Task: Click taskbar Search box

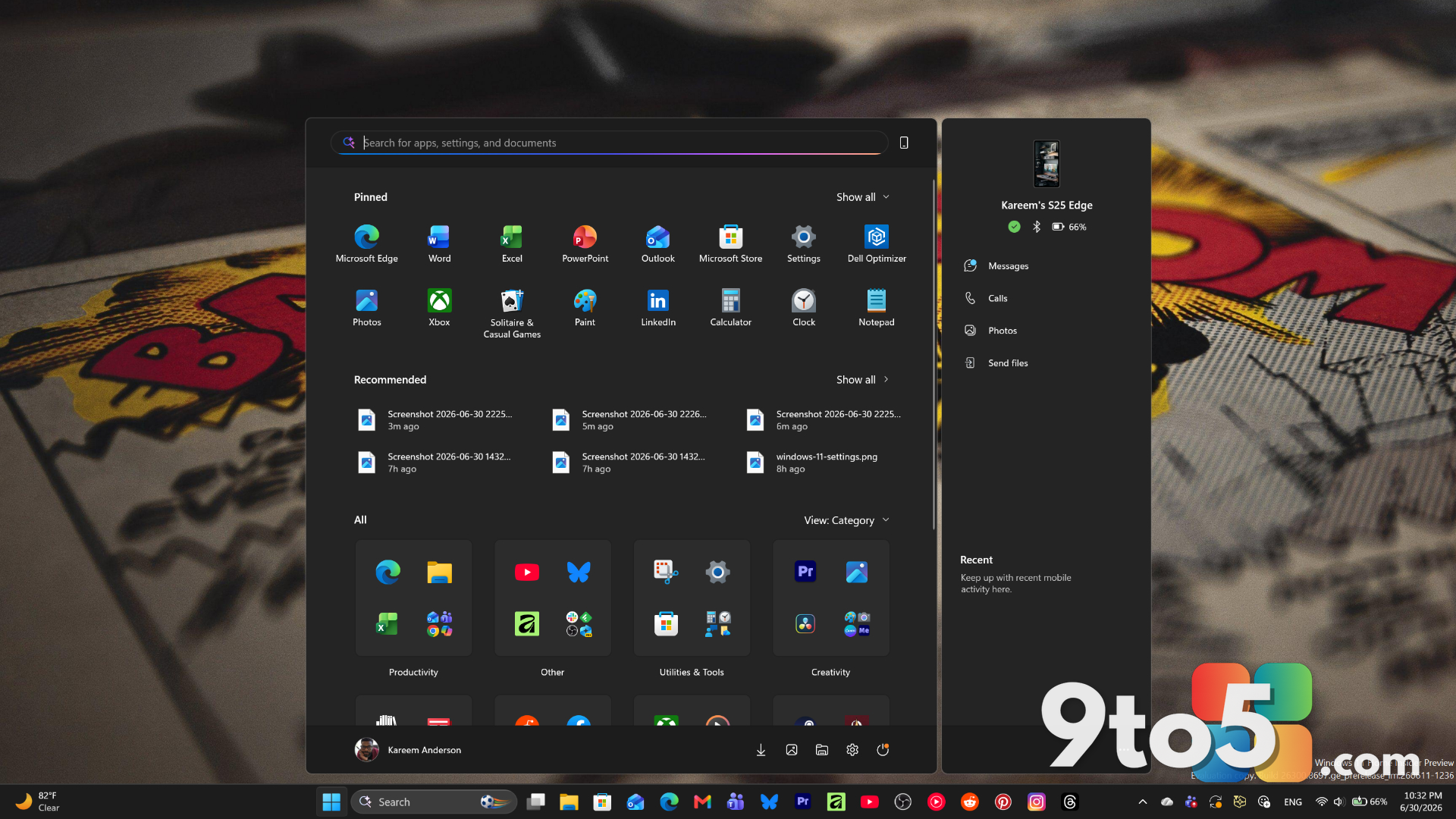Action: 434,802
